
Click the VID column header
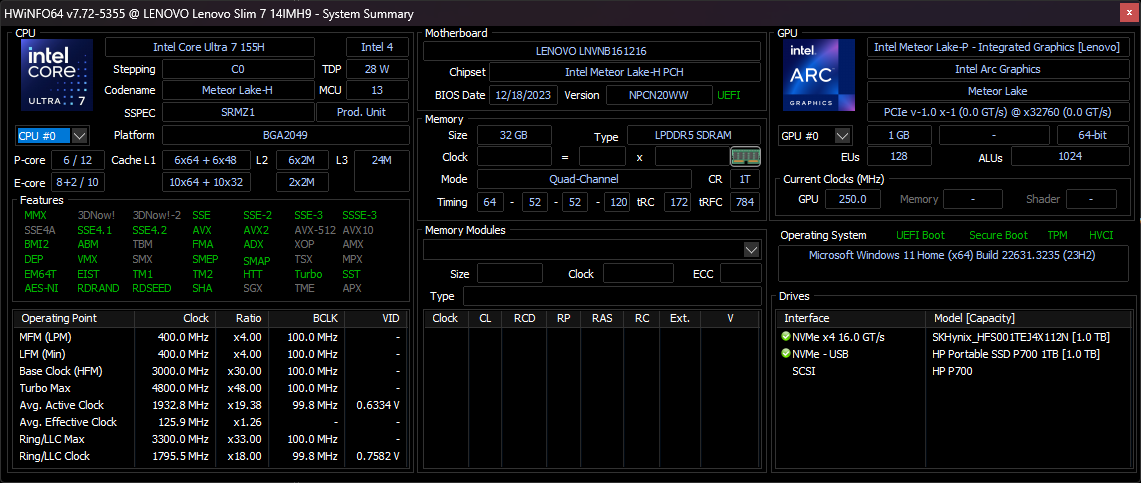click(389, 318)
